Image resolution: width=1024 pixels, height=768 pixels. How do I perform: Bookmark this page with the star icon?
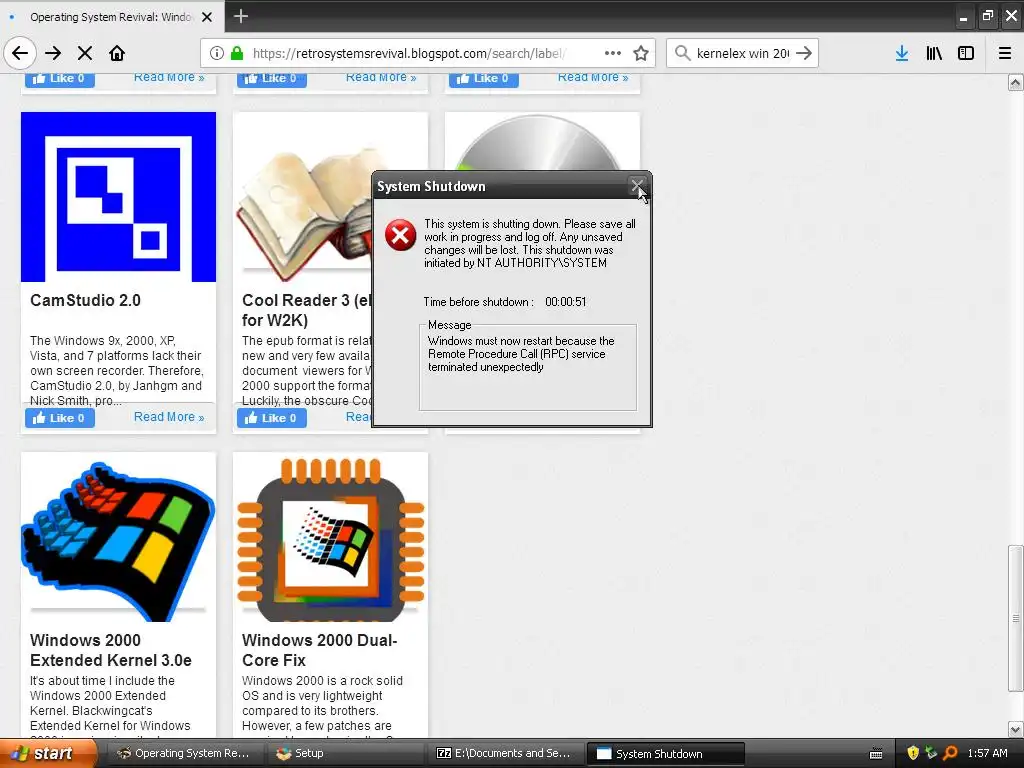click(x=641, y=53)
